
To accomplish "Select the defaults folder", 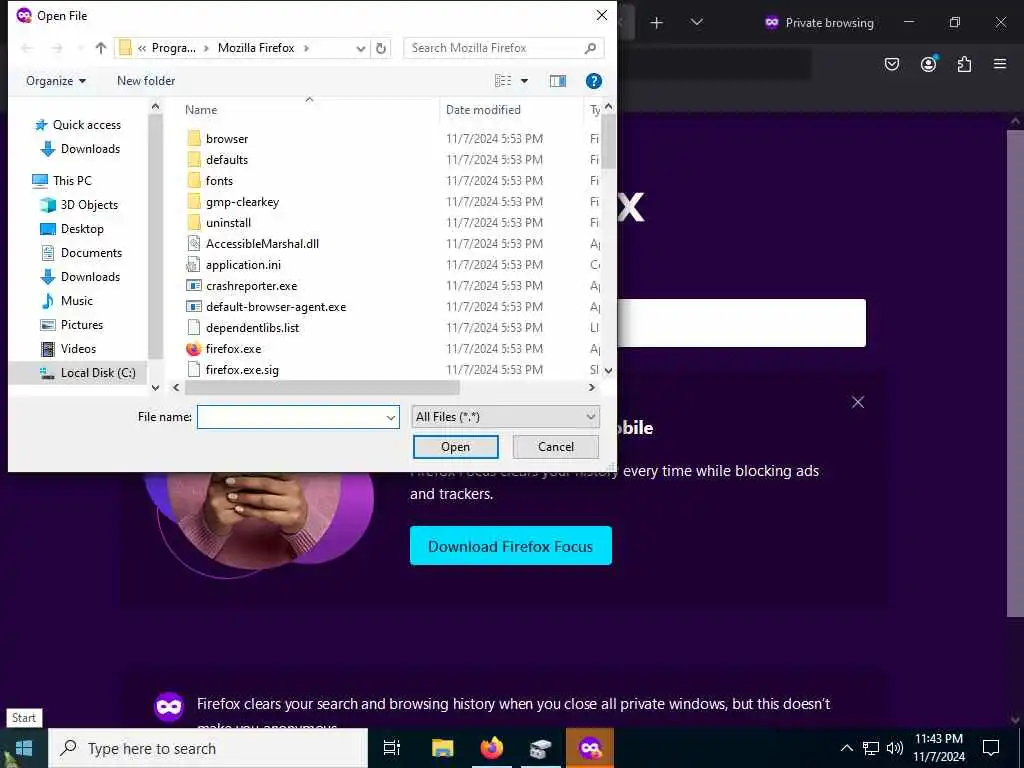I will coord(227,159).
